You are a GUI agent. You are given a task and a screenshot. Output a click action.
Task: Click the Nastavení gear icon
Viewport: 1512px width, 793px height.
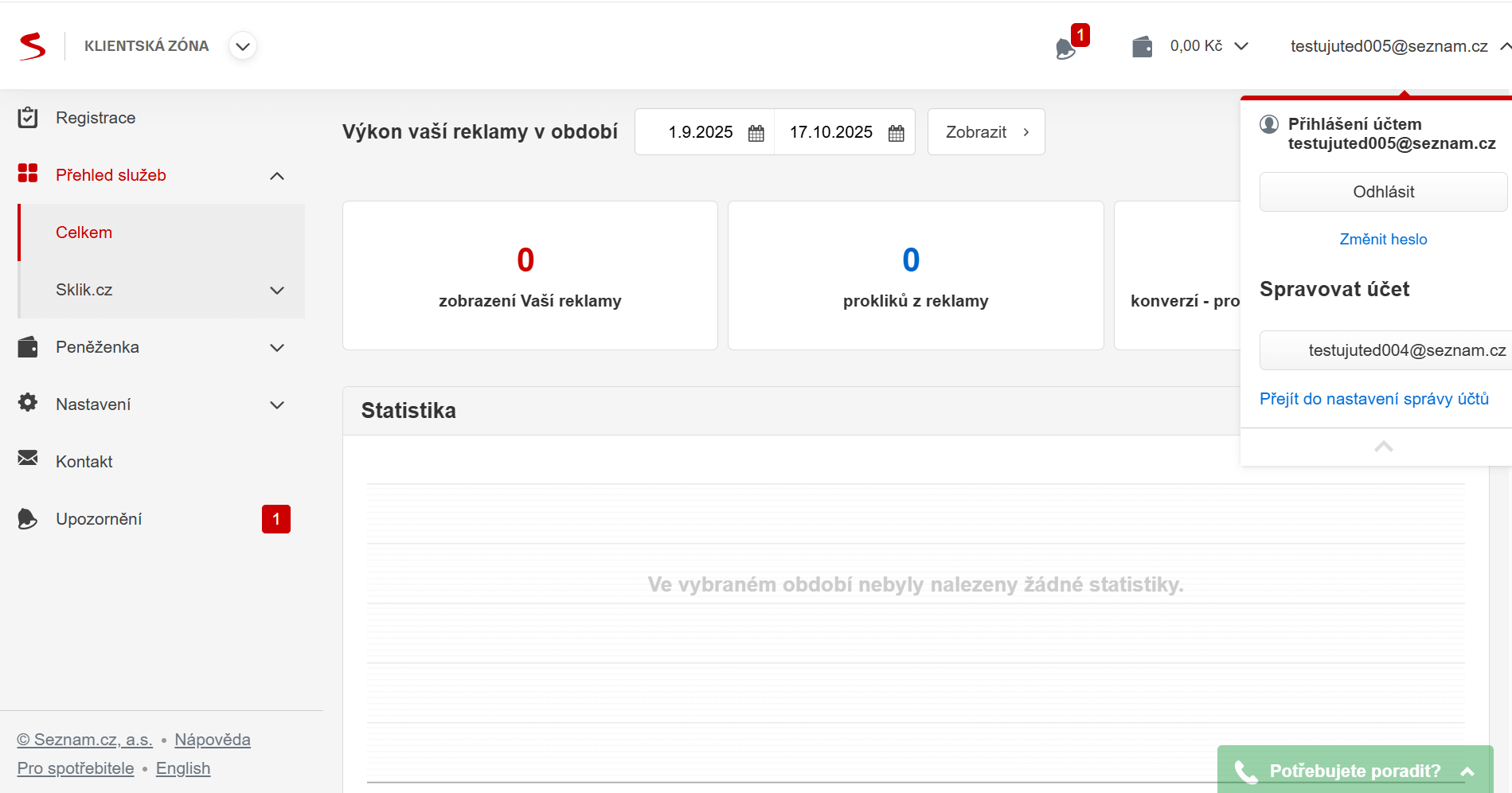(x=28, y=403)
